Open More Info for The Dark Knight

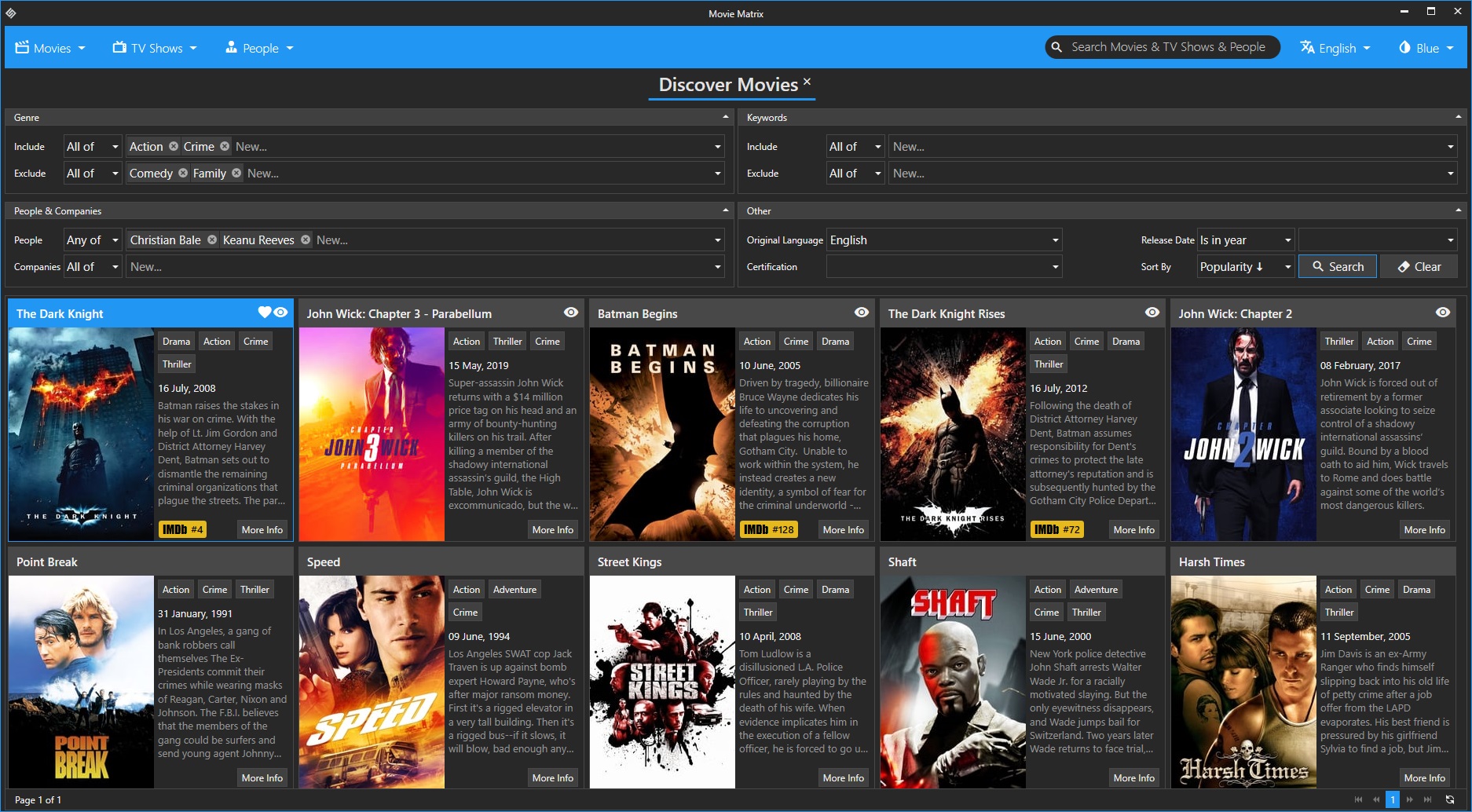click(x=262, y=529)
